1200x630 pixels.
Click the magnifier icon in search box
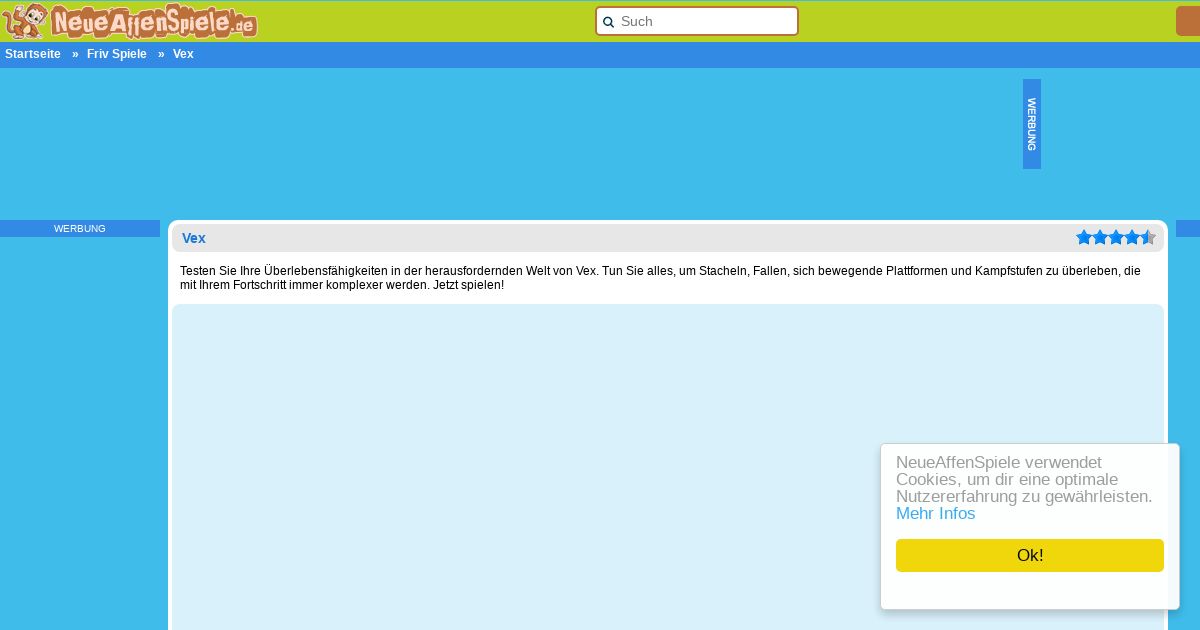(x=608, y=22)
